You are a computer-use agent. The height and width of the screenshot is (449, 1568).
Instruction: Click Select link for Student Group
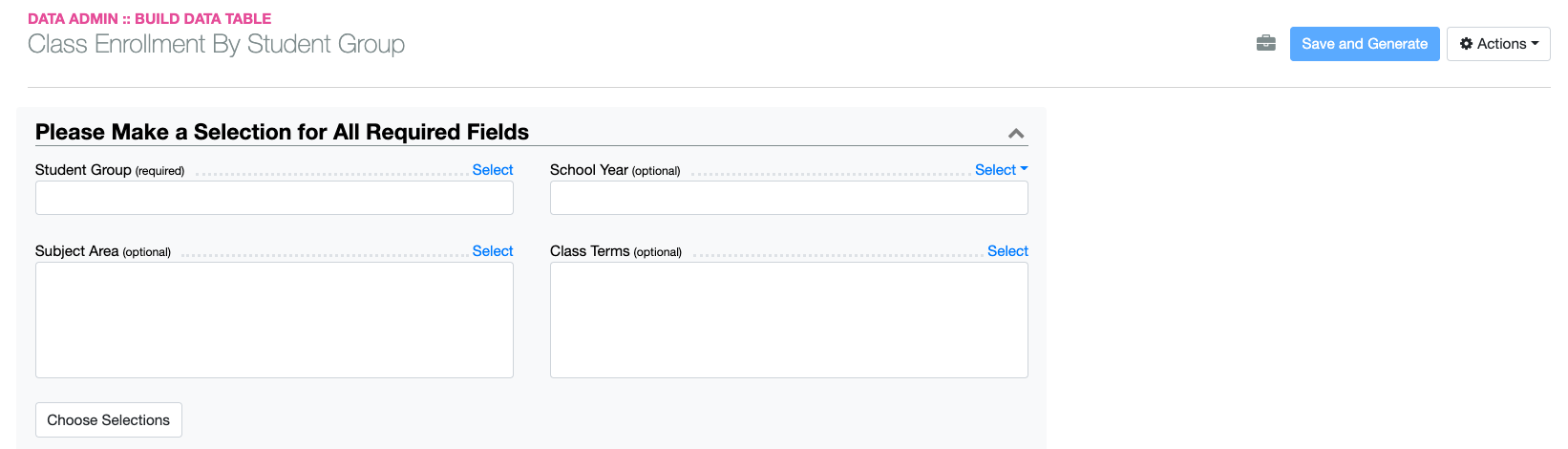click(492, 170)
